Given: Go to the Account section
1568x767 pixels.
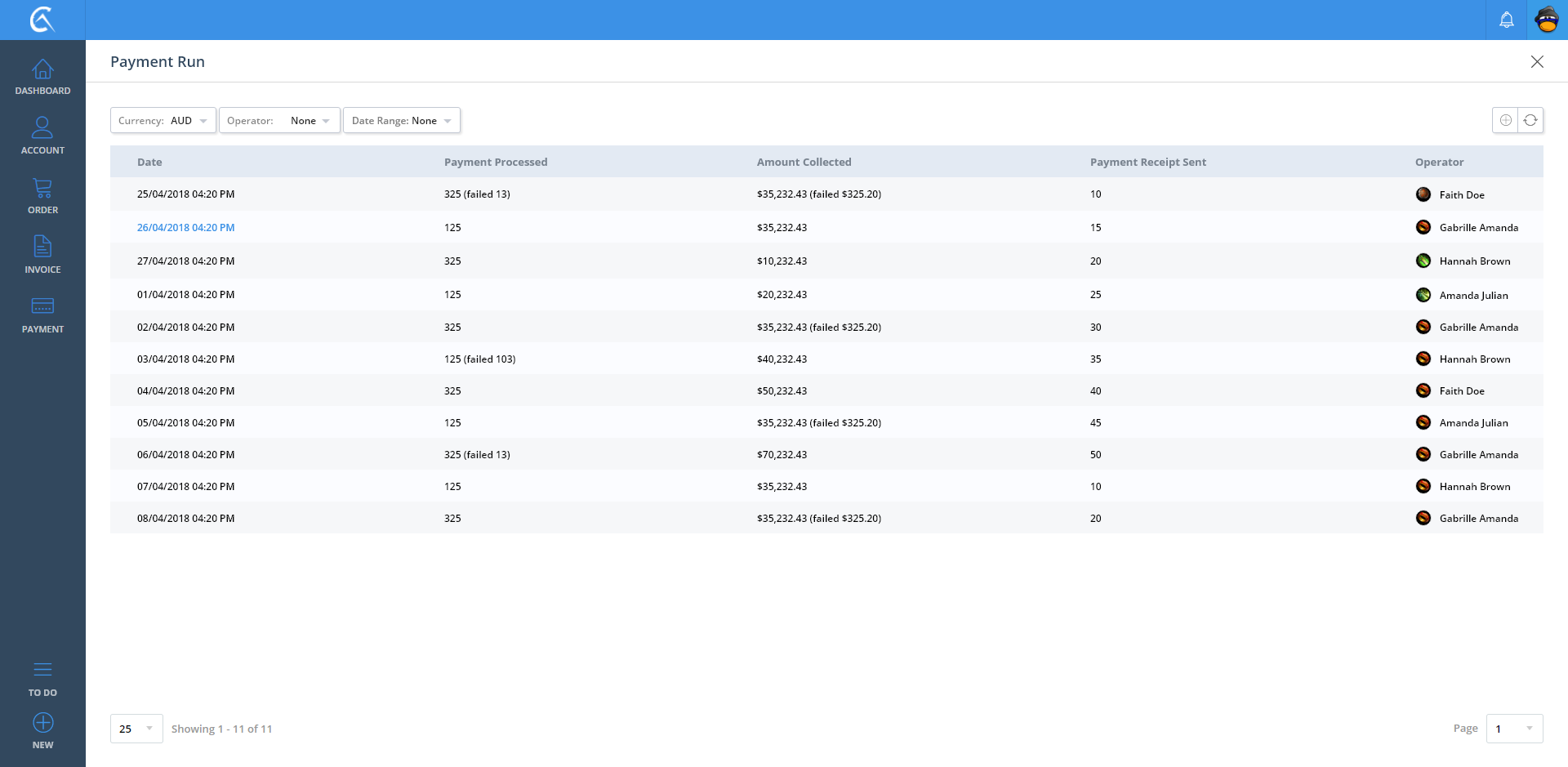Looking at the screenshot, I should (x=42, y=136).
